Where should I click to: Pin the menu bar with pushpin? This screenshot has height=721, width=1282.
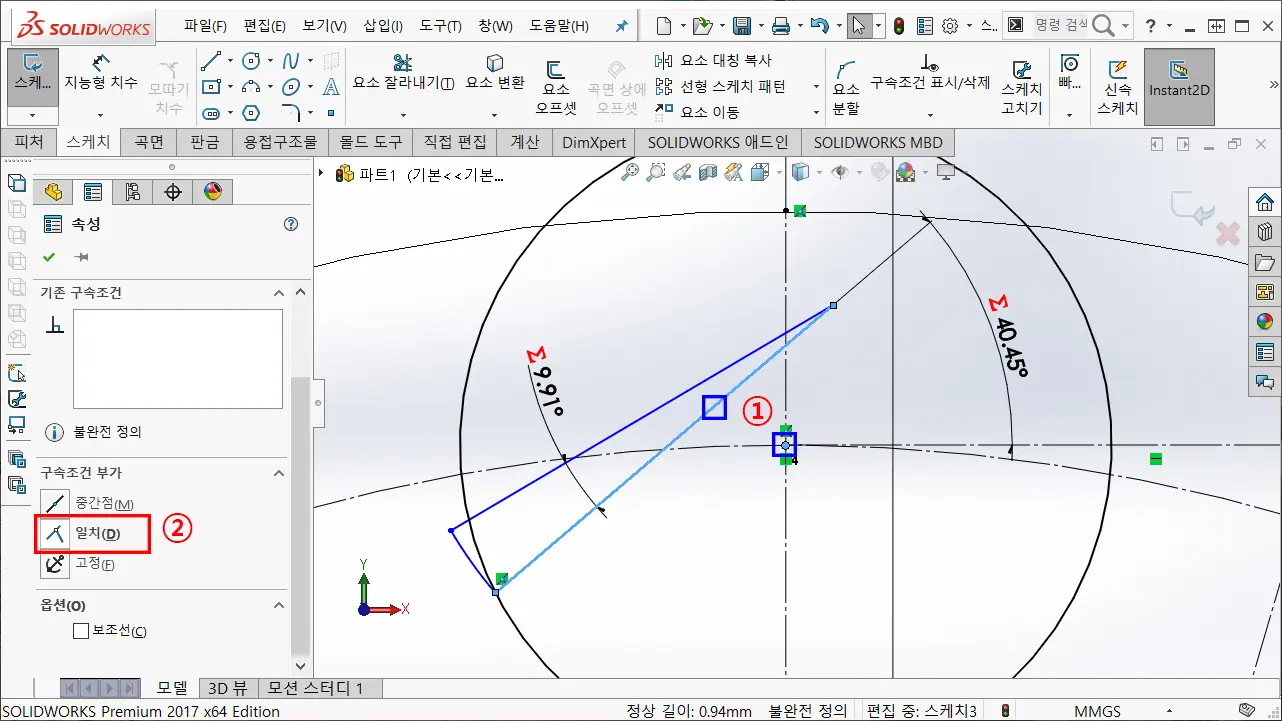click(621, 26)
